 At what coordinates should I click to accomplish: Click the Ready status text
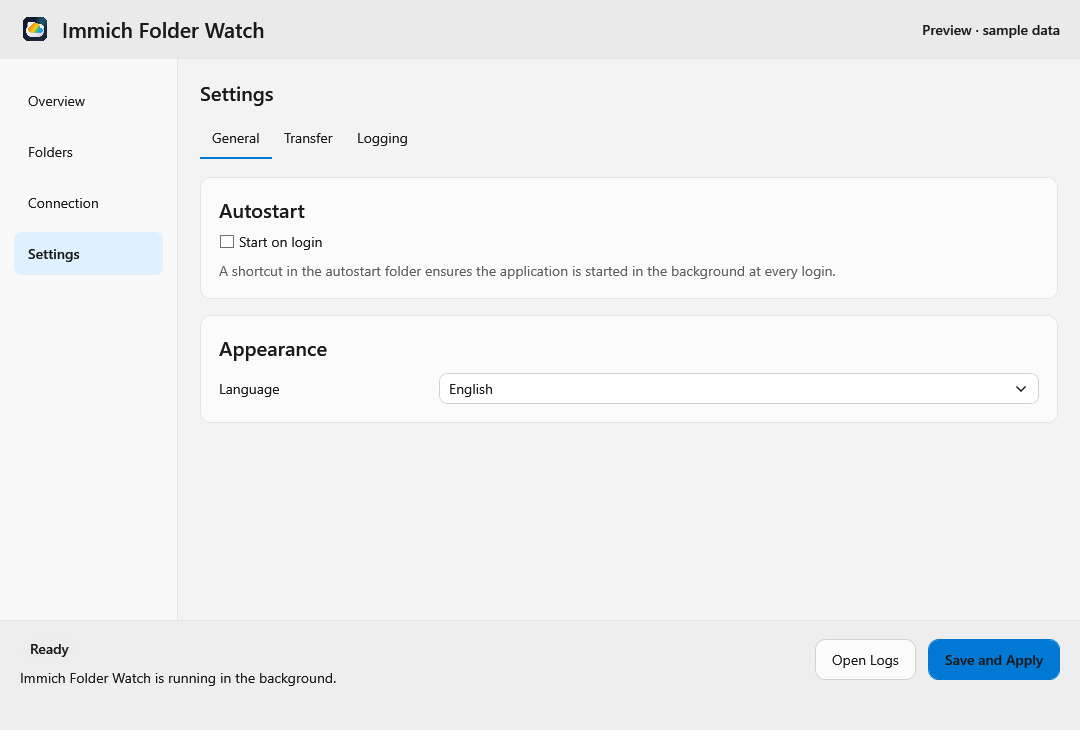tap(50, 649)
